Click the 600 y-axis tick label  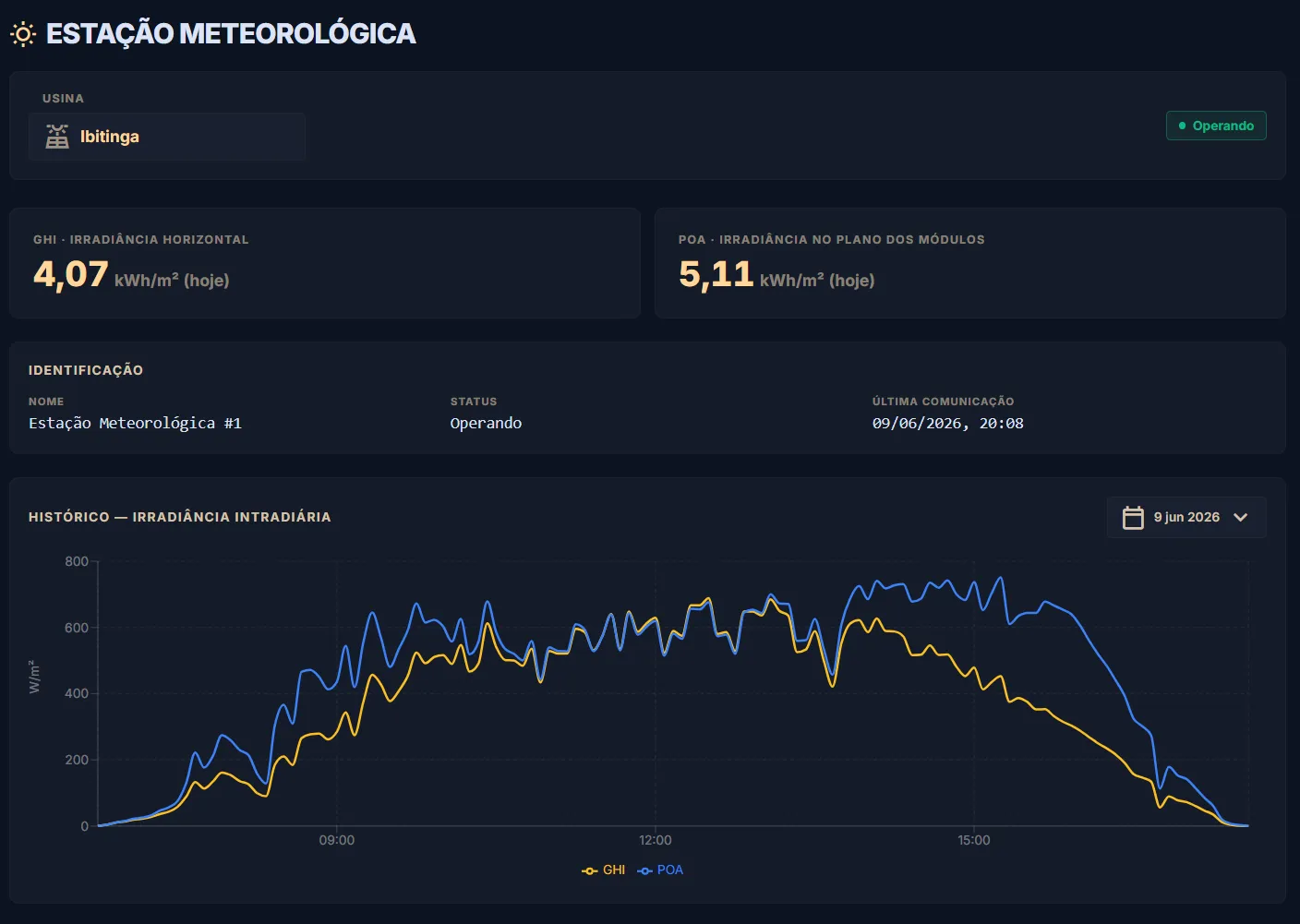pos(77,628)
